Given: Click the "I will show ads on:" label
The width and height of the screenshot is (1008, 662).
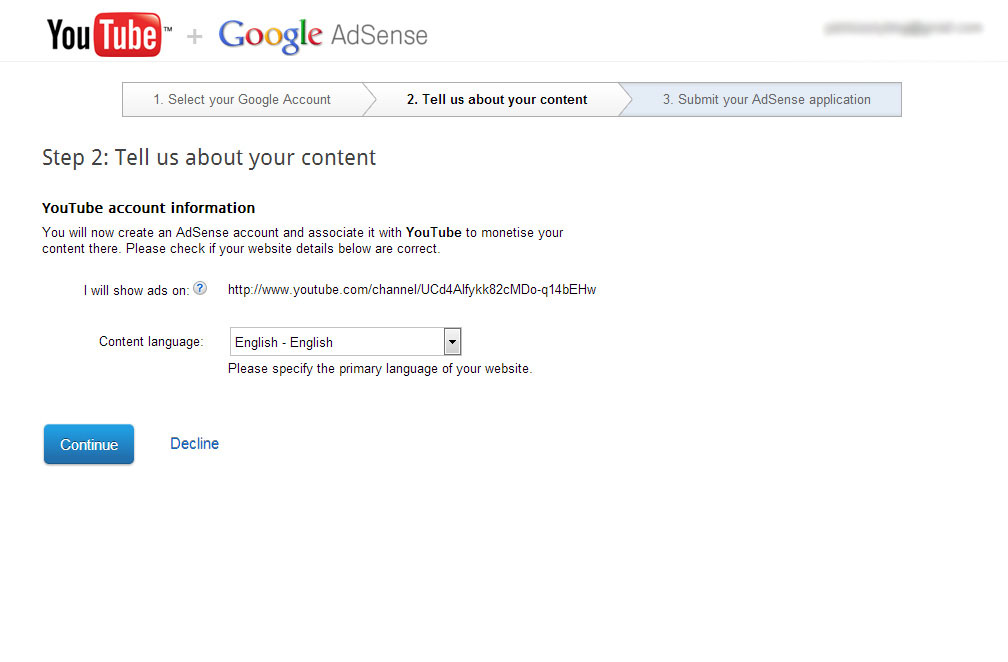Looking at the screenshot, I should pos(136,290).
